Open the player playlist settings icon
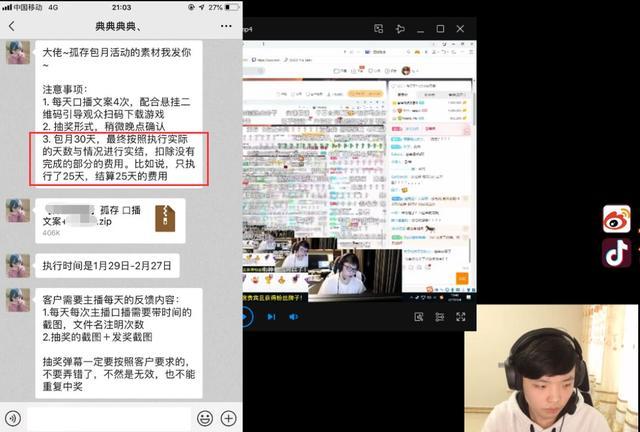This screenshot has width=640, height=432. coord(440,317)
